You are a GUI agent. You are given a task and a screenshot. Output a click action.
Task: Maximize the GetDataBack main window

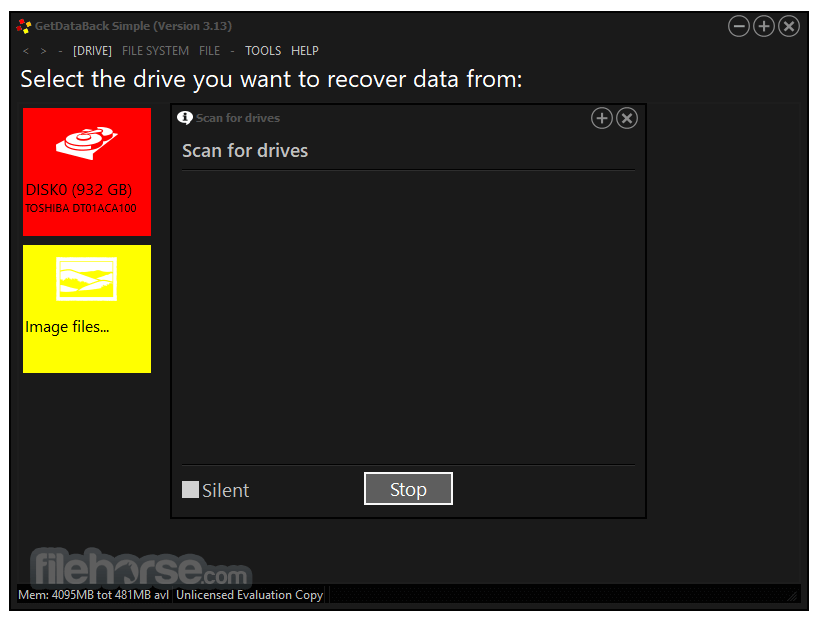764,26
